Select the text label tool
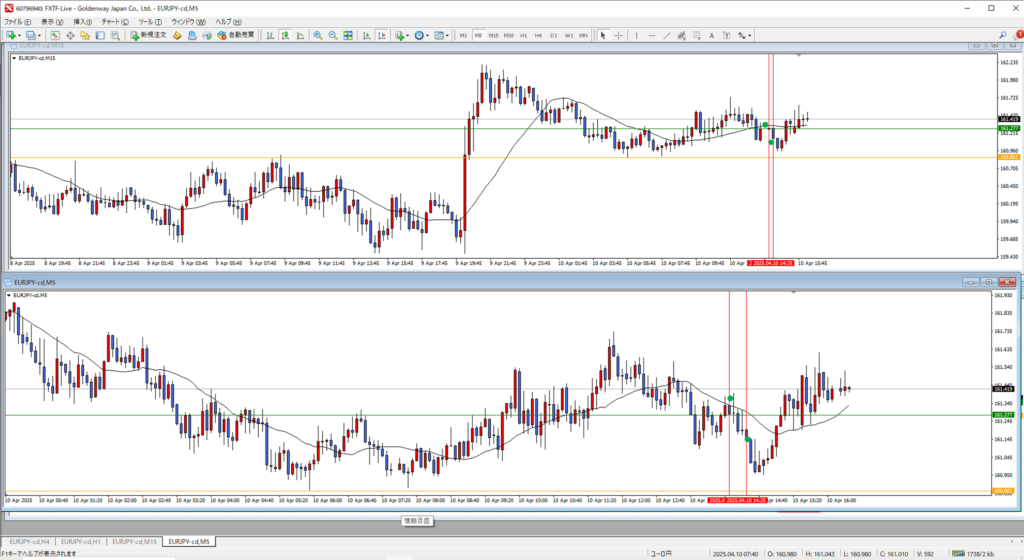Screen dimensions: 1024x560 pyautogui.click(x=709, y=35)
